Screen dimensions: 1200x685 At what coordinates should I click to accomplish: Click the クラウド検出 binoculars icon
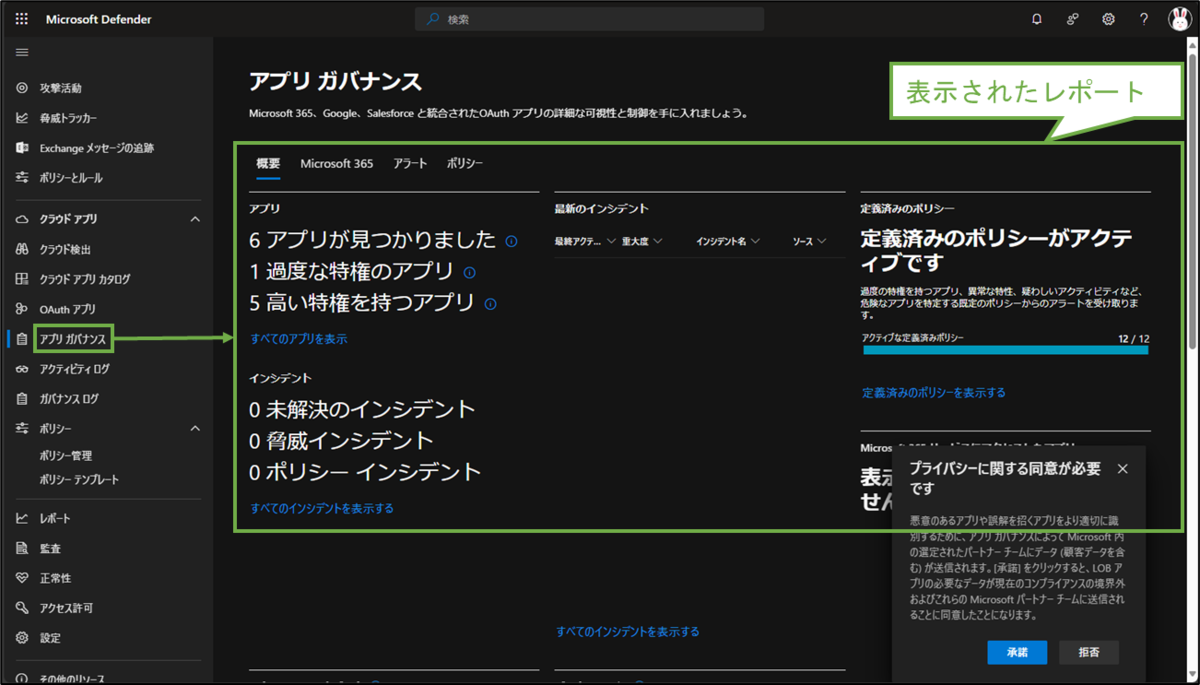22,249
